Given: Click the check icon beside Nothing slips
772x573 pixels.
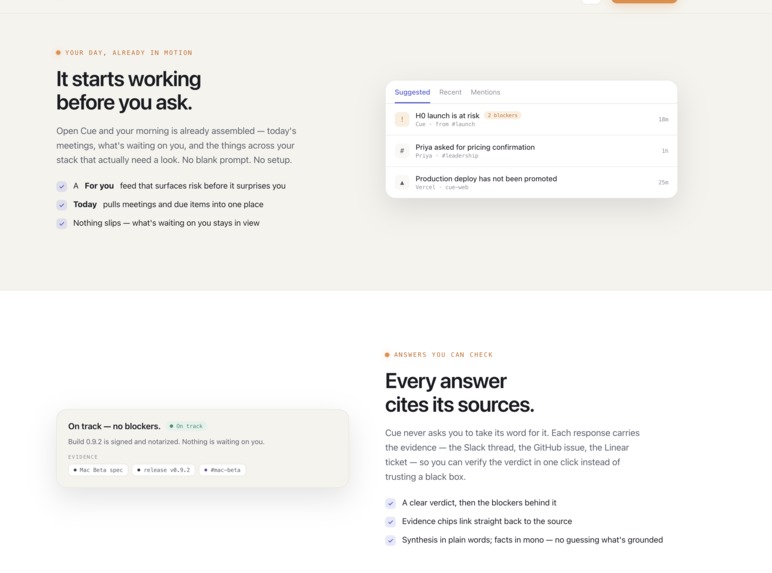Looking at the screenshot, I should tap(62, 223).
